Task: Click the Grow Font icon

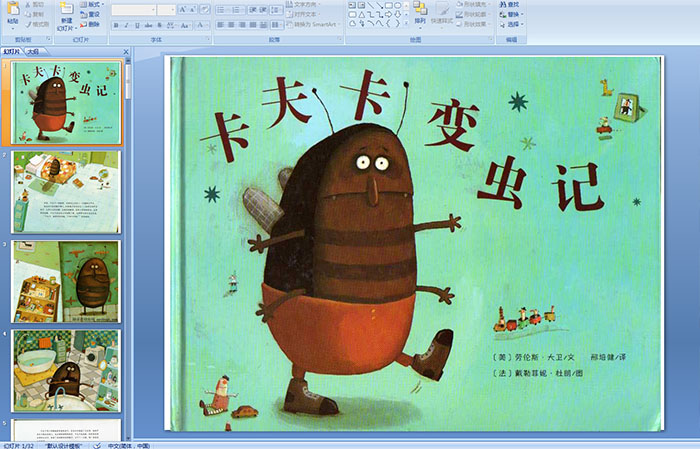Action: (182, 10)
